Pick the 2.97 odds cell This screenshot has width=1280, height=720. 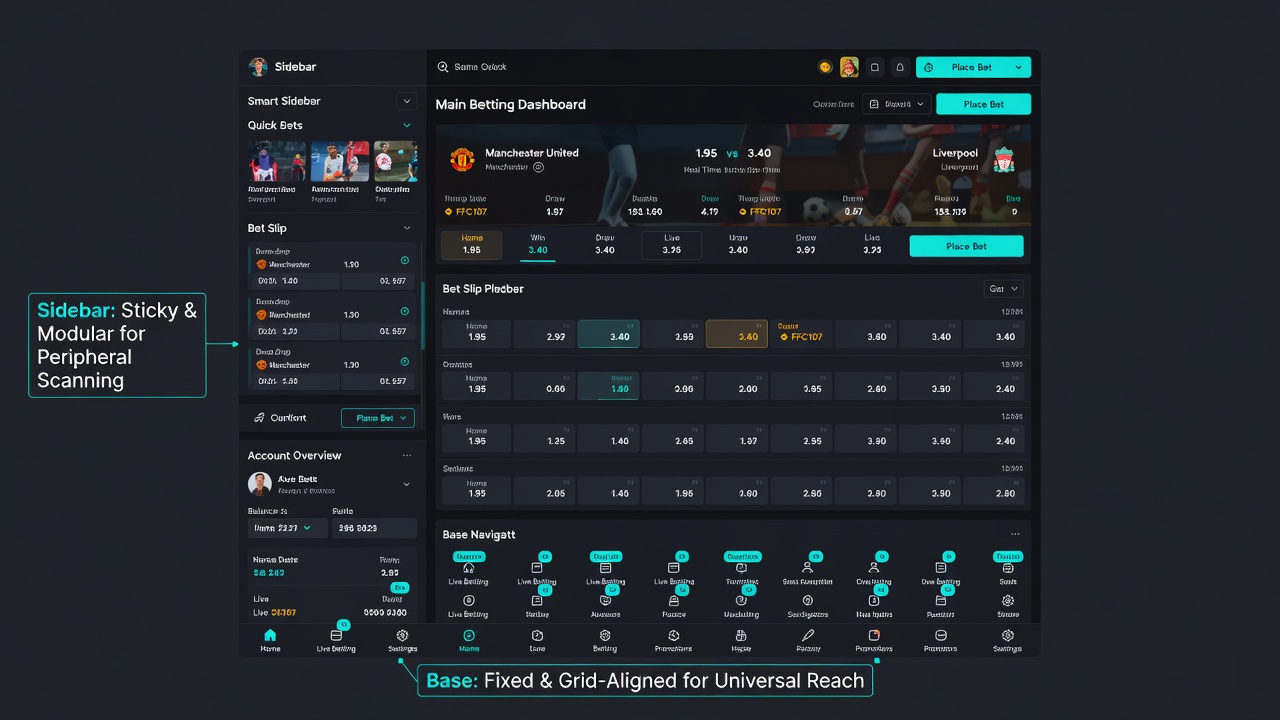[542, 334]
